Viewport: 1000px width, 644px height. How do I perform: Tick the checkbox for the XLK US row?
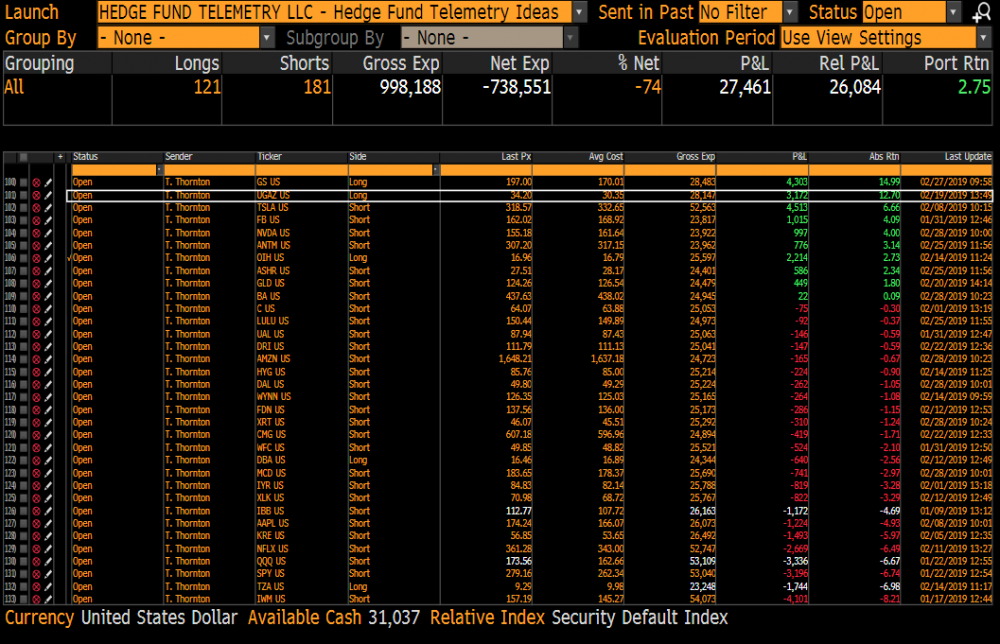(24, 498)
